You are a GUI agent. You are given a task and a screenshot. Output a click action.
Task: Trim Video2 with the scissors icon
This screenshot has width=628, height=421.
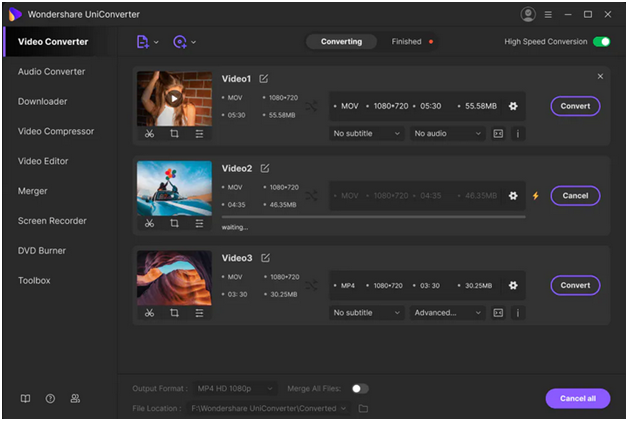(x=149, y=224)
